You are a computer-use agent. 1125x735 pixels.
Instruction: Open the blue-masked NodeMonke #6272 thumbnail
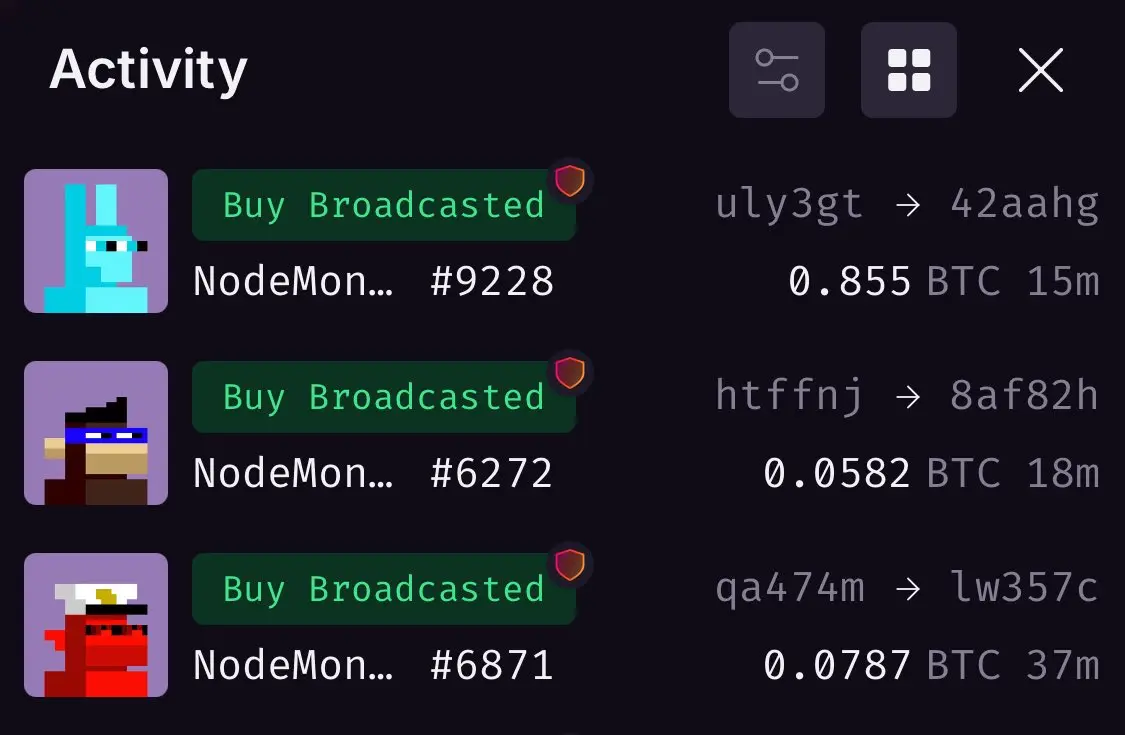96,434
